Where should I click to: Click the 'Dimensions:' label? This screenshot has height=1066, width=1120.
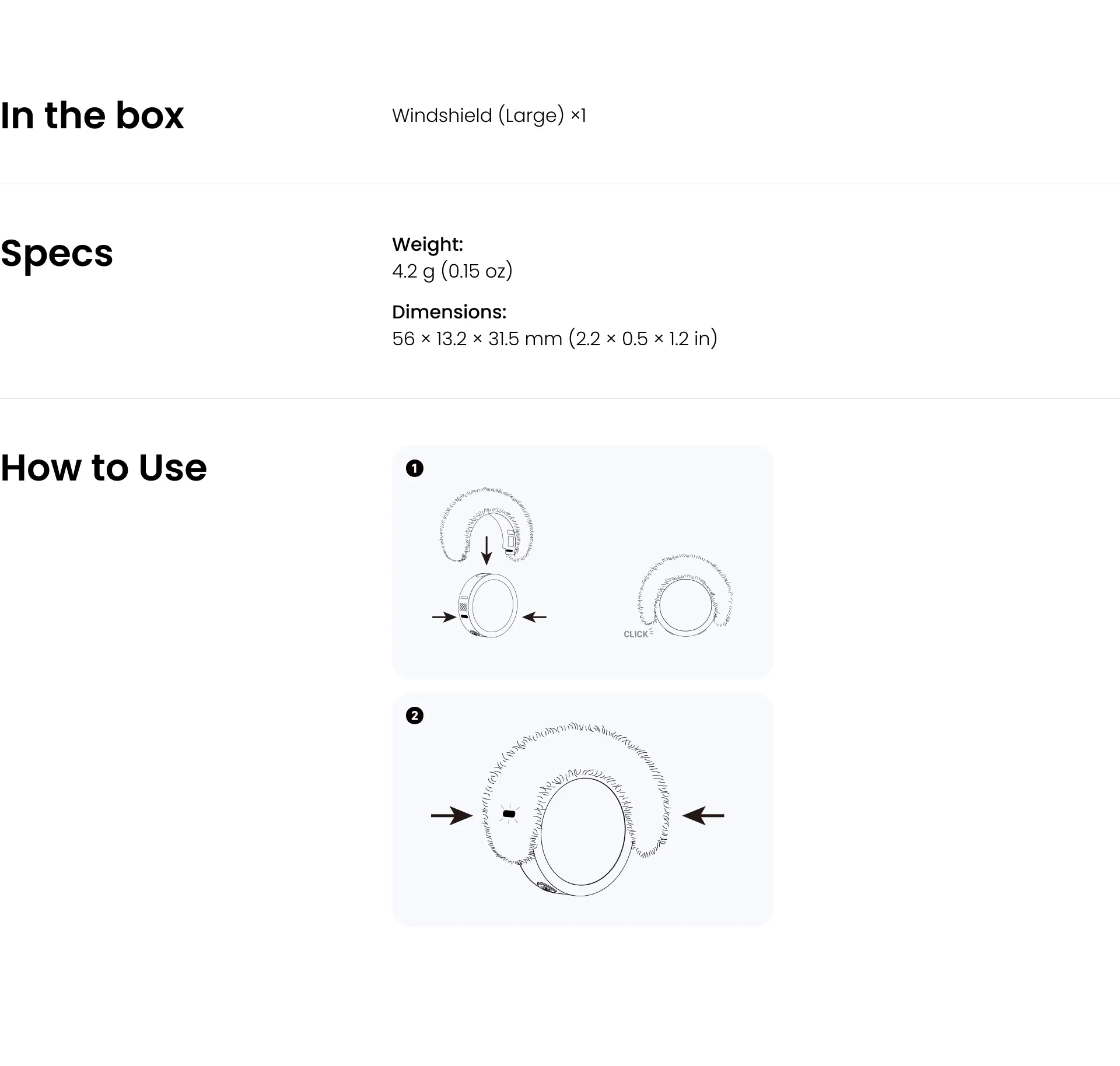tap(449, 311)
